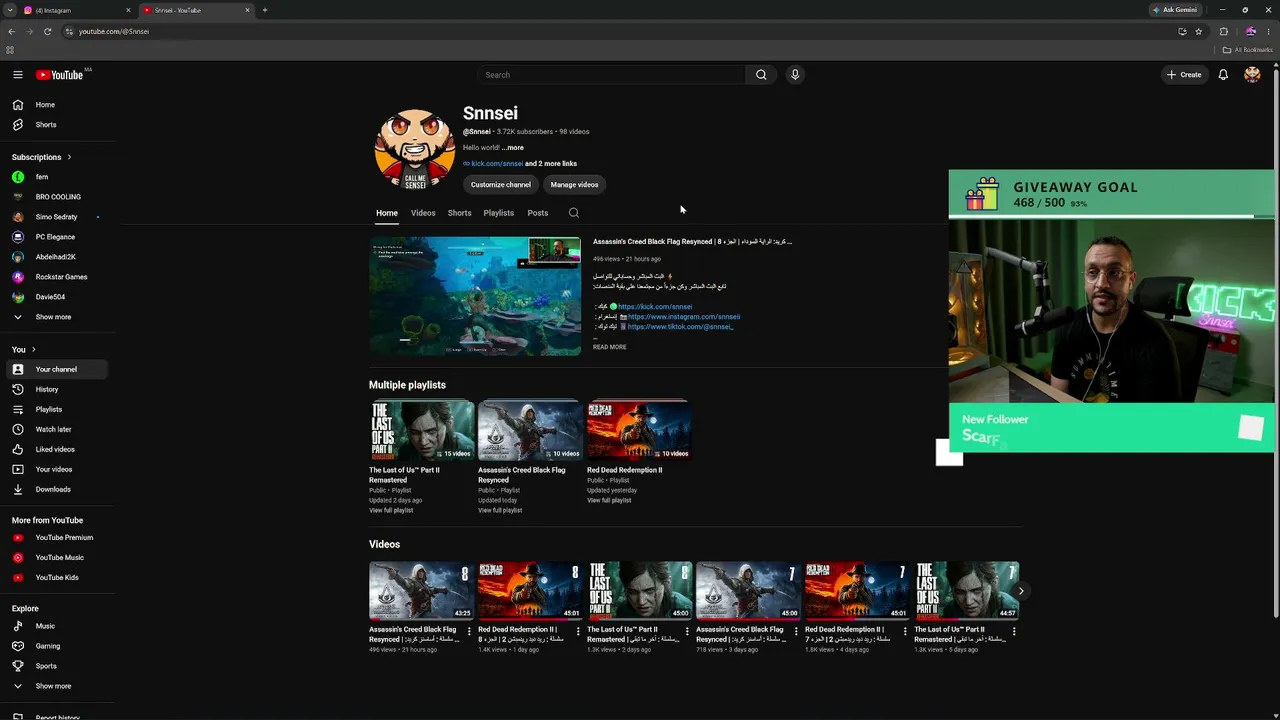The width and height of the screenshot is (1280, 720).
Task: Reload the page in the browser
Action: 47,31
